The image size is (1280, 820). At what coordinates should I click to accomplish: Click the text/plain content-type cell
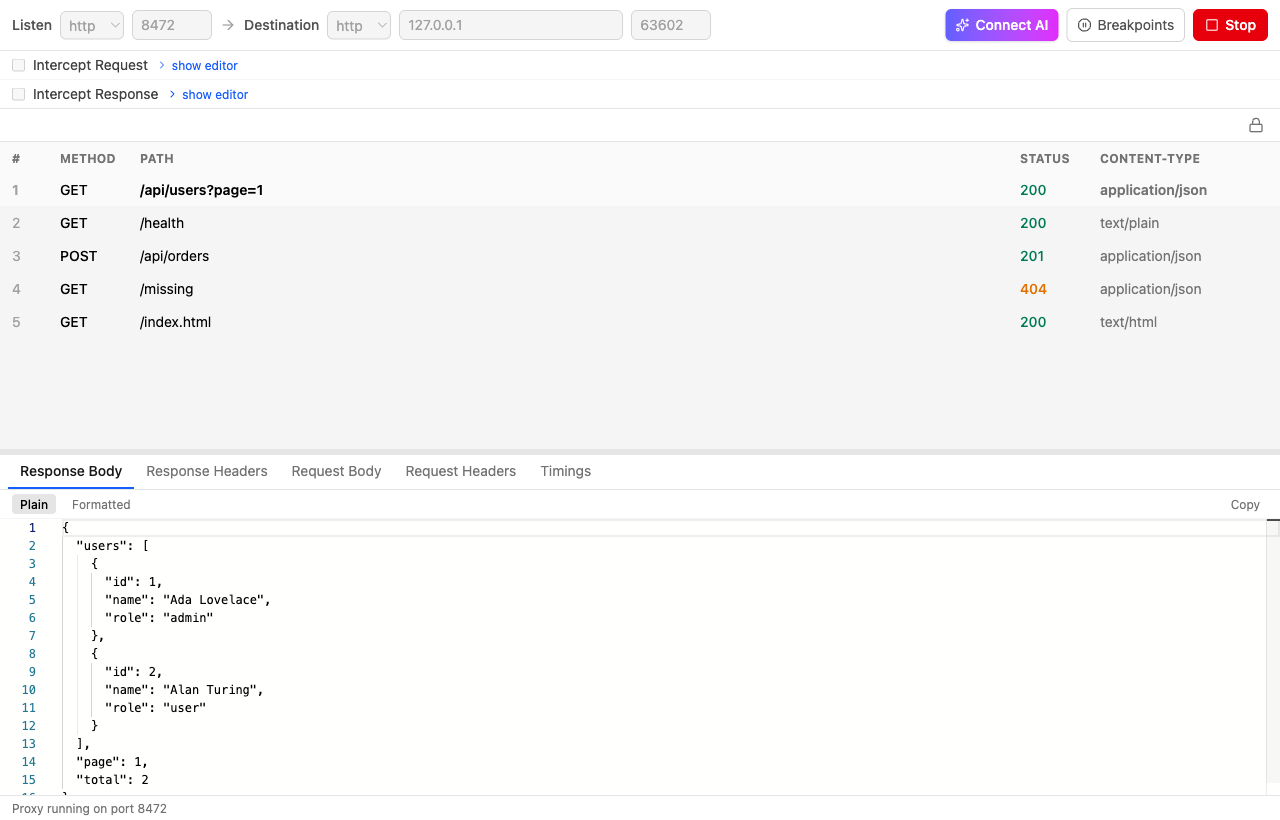1129,223
